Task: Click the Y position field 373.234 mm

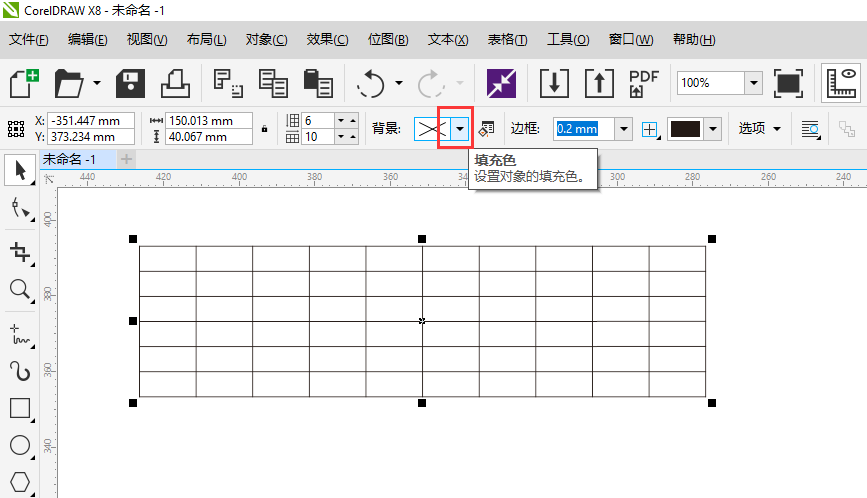Action: pyautogui.click(x=91, y=137)
